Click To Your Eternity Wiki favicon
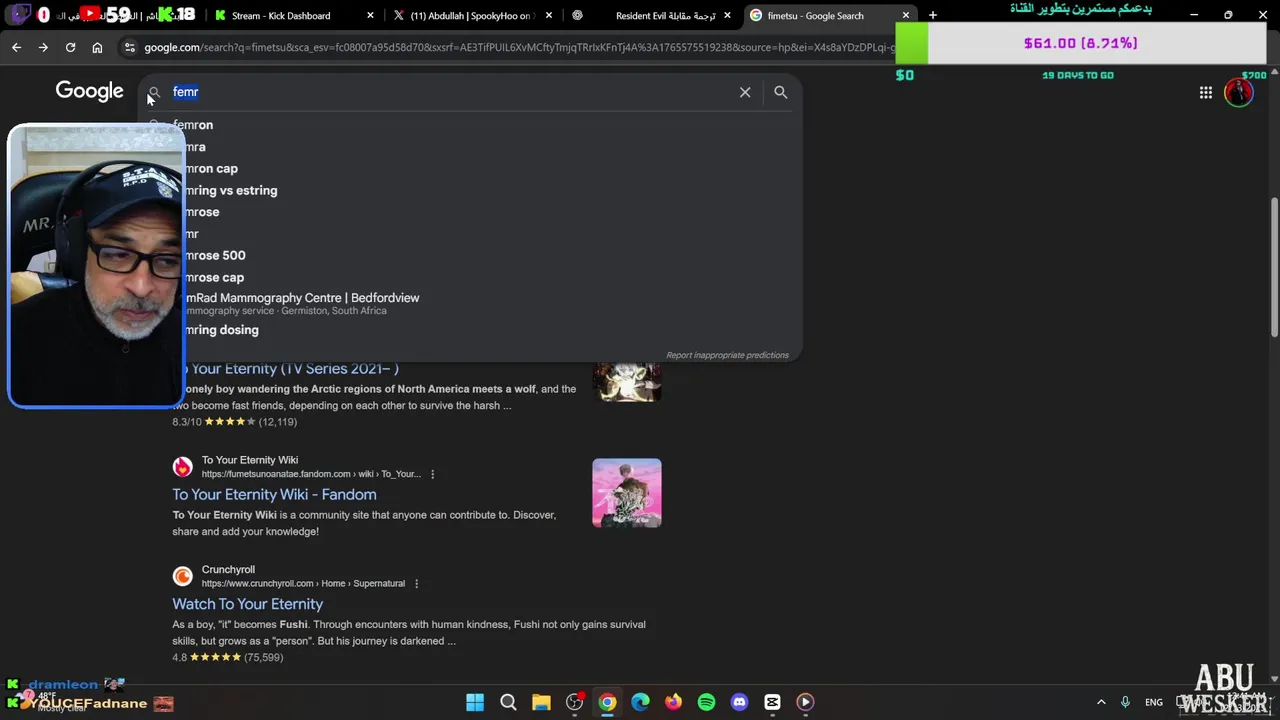 pyautogui.click(x=182, y=467)
